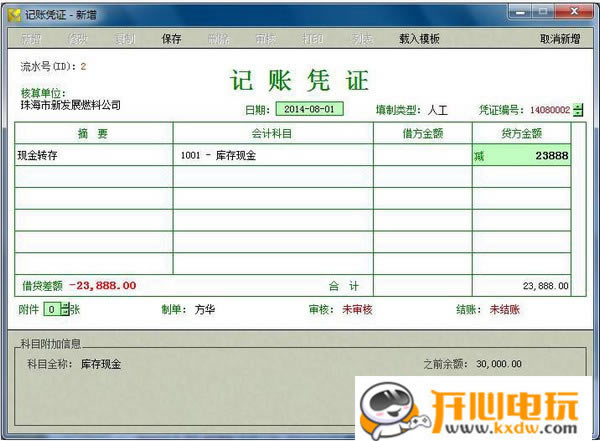Click the 贷方金额 cell showing 23888

click(x=520, y=156)
